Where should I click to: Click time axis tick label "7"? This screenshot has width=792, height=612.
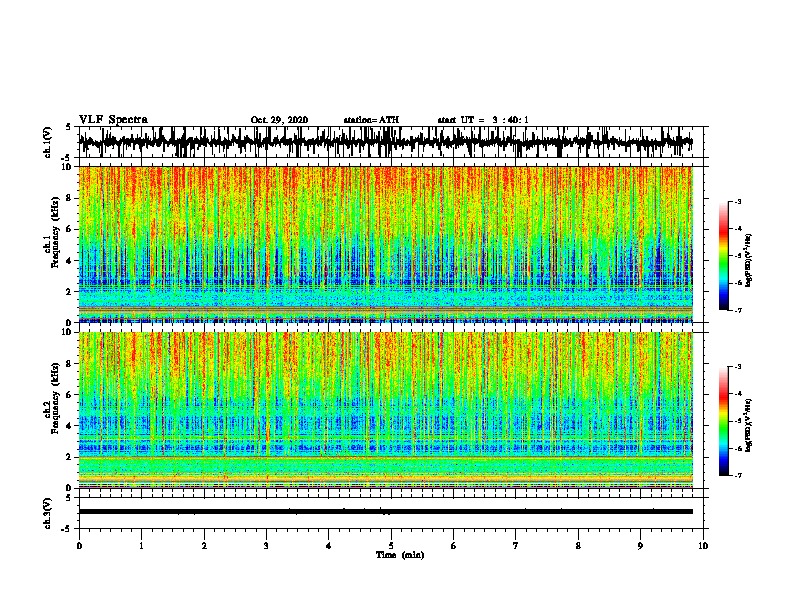click(516, 546)
